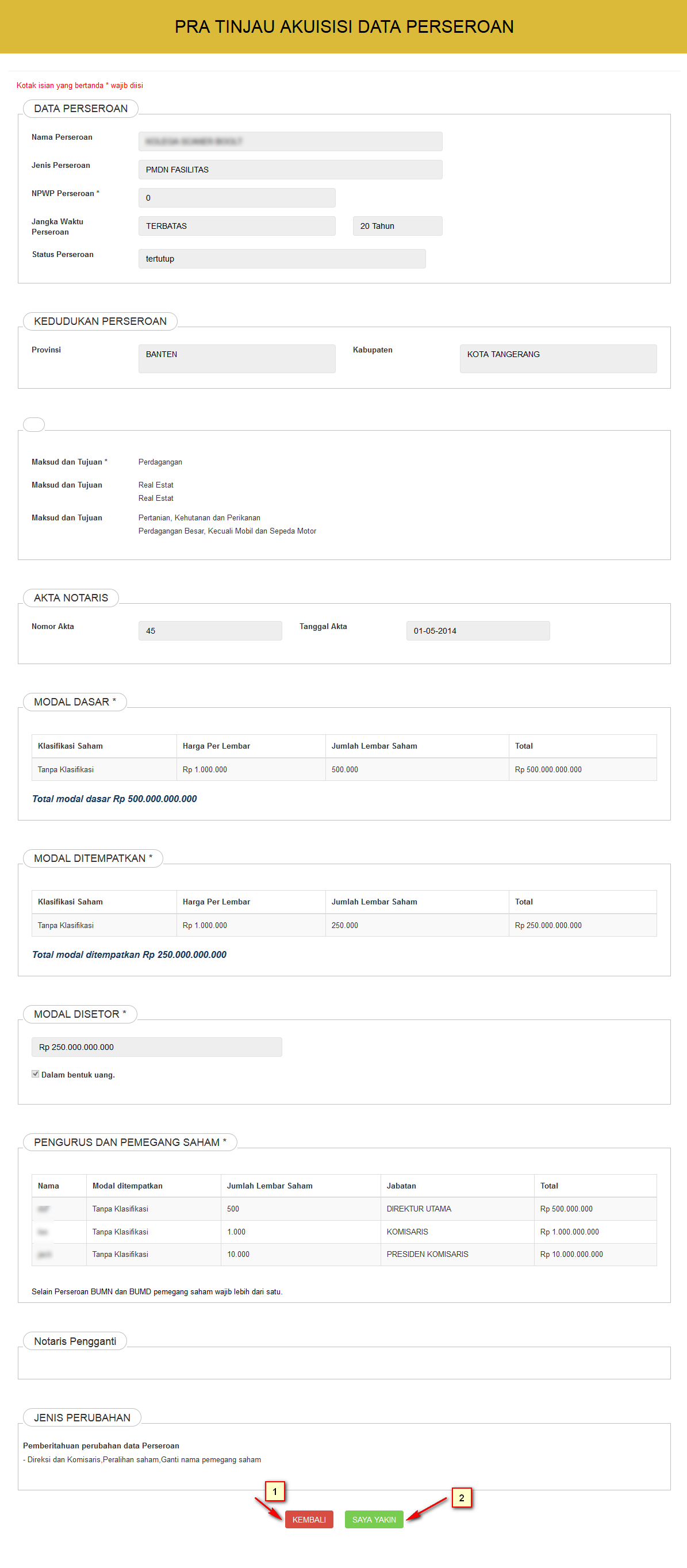Viewport: 687px width, 1568px height.
Task: Select the Status Perseroan 'tertutup' field
Action: click(x=282, y=259)
